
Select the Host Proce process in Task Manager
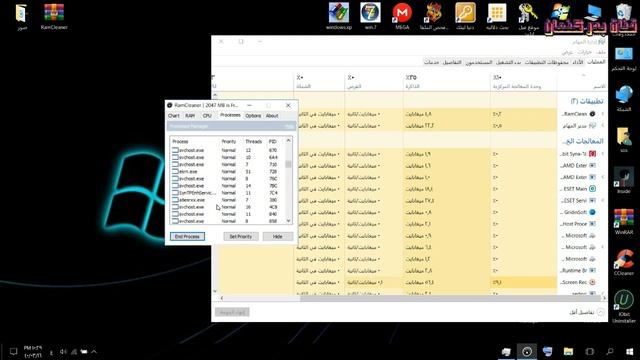(580, 224)
